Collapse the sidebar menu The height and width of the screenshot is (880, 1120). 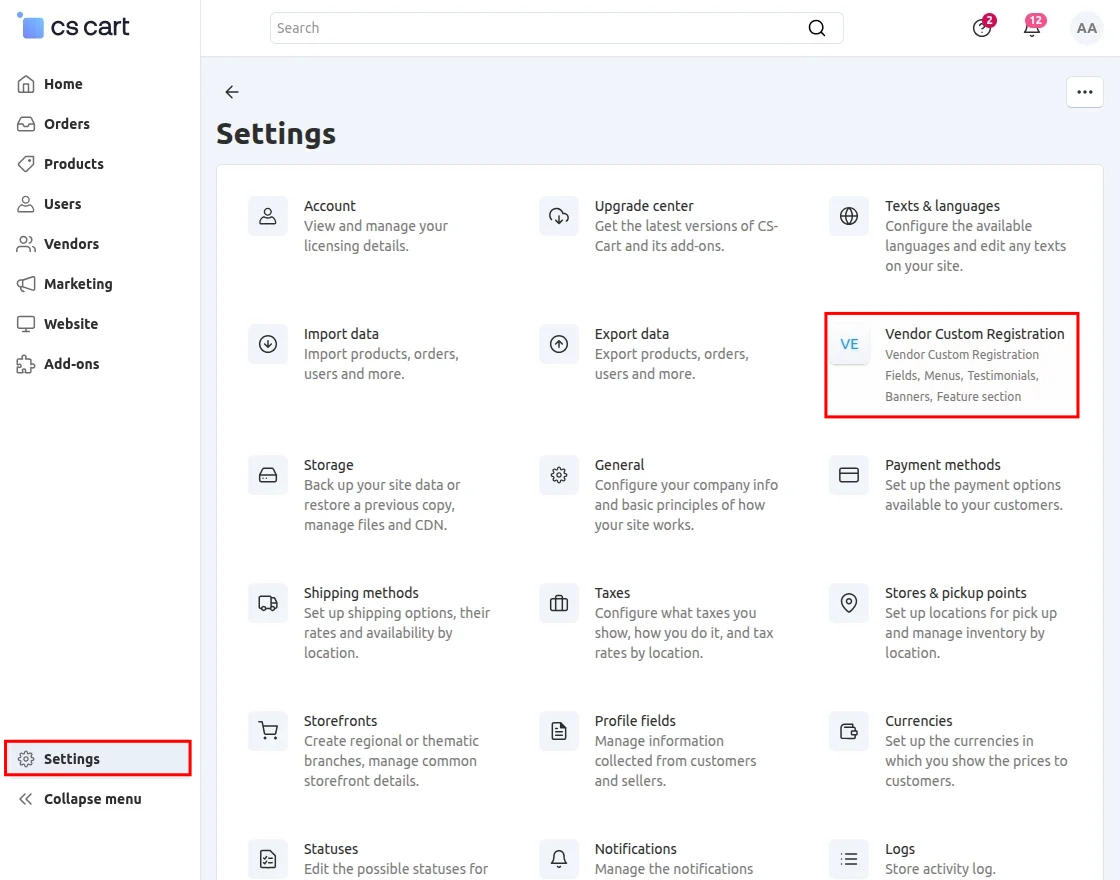(x=92, y=799)
